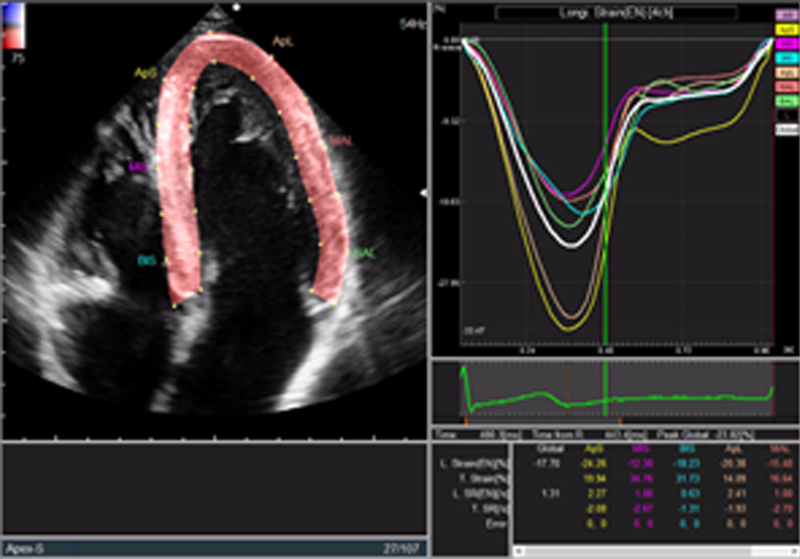Select the ApL segment label on the myocardium
This screenshot has width=800, height=559.
(282, 41)
